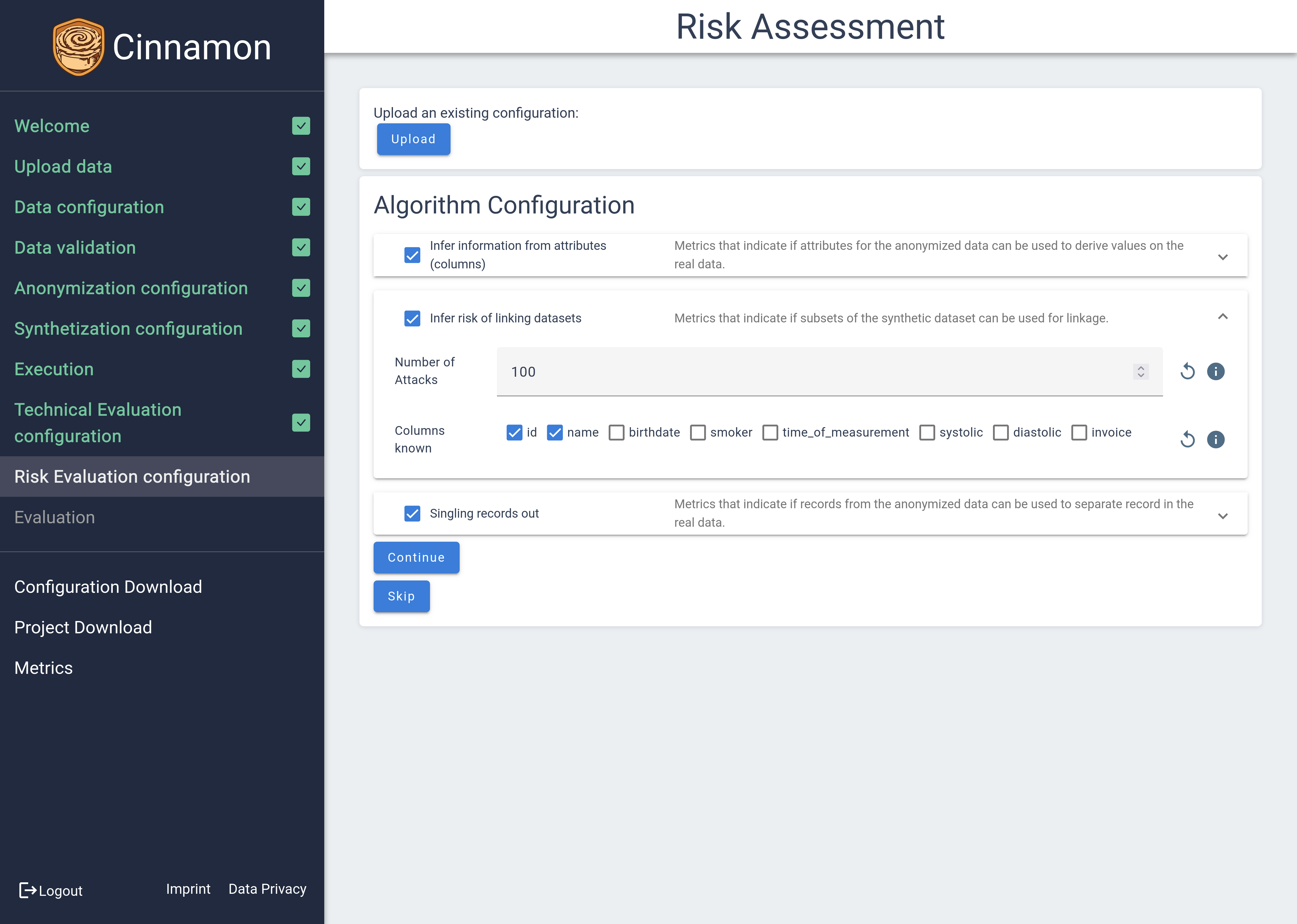This screenshot has height=924, width=1297.
Task: Reset the Number of Attacks value
Action: point(1187,371)
